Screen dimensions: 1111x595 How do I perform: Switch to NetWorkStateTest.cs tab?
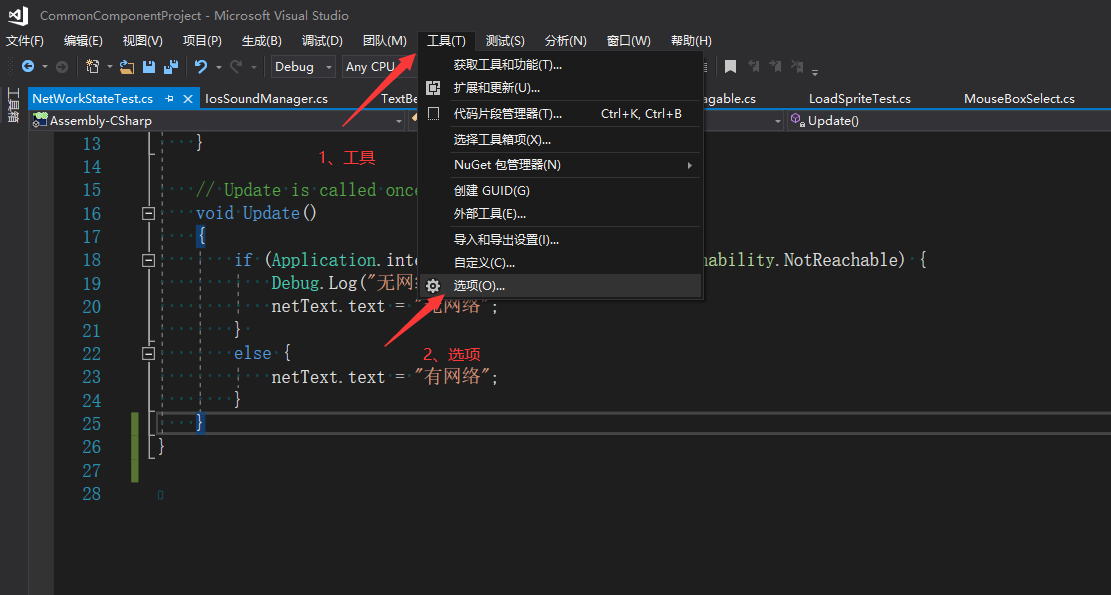[x=93, y=98]
